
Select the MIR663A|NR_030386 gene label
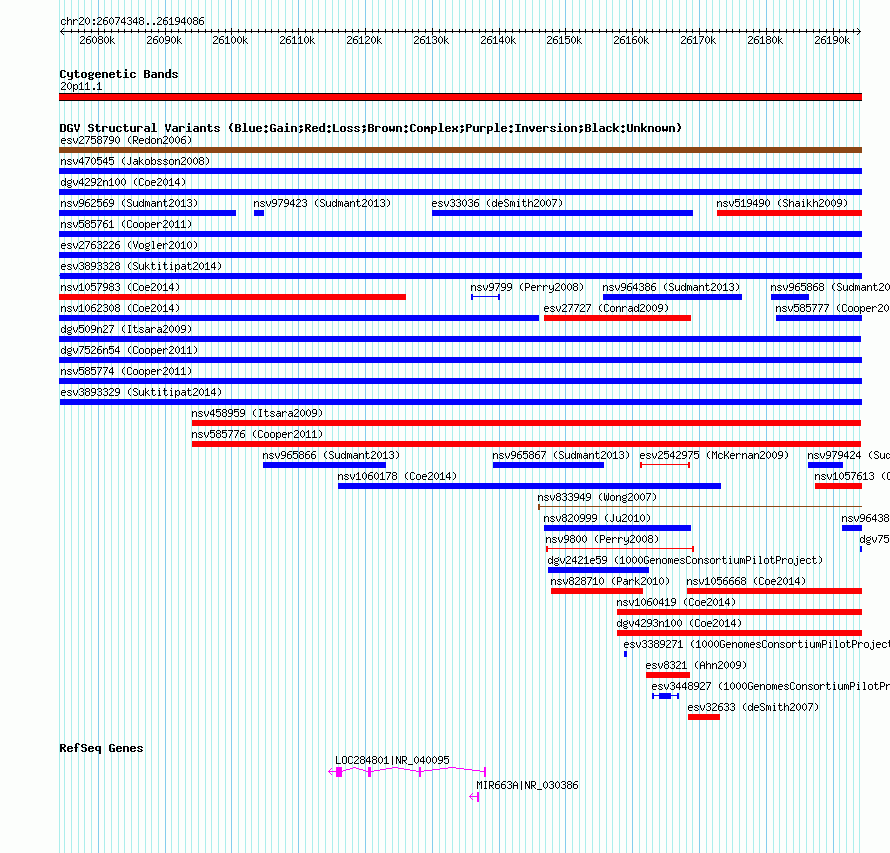527,785
